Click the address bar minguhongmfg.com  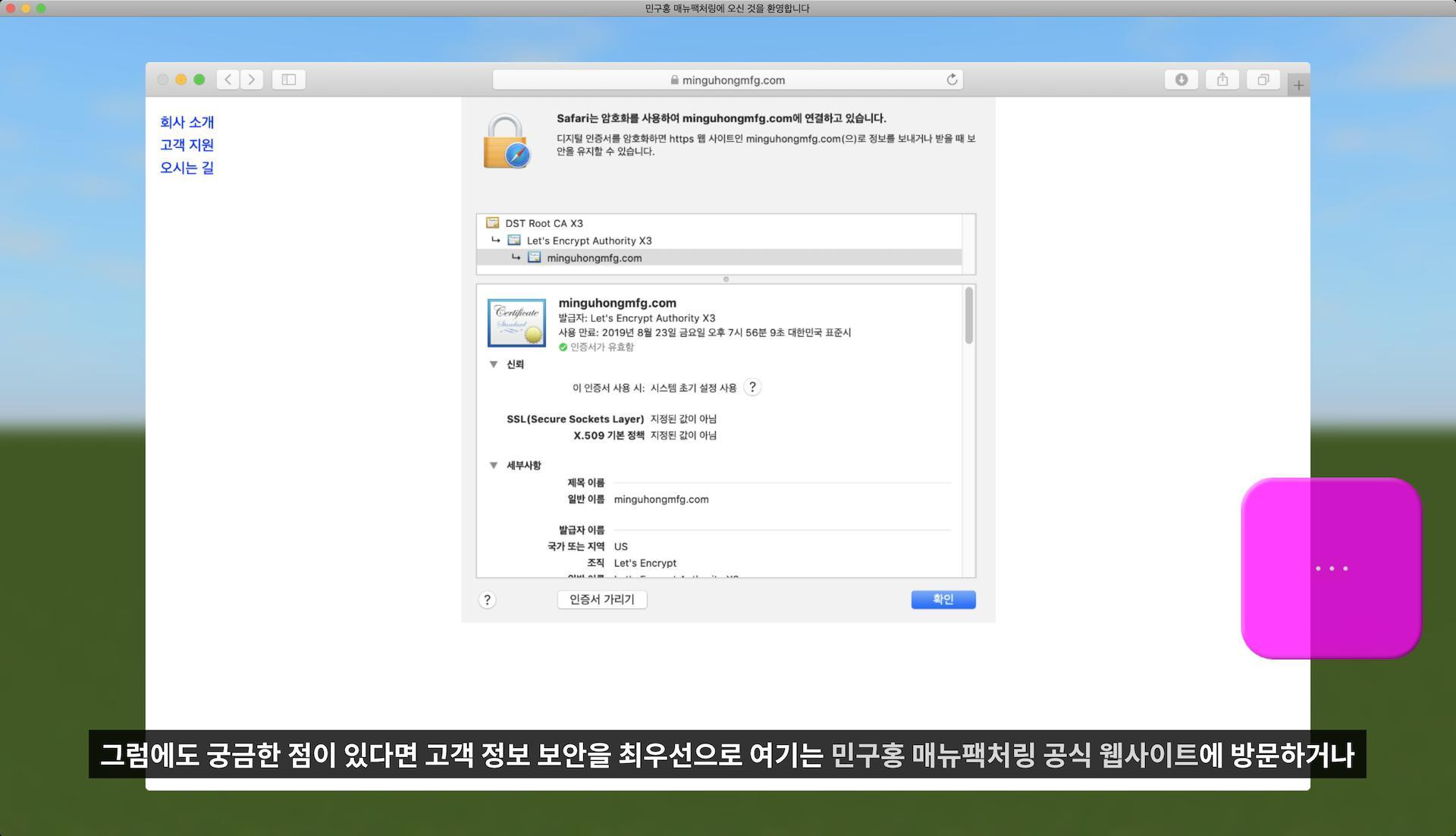coord(728,80)
